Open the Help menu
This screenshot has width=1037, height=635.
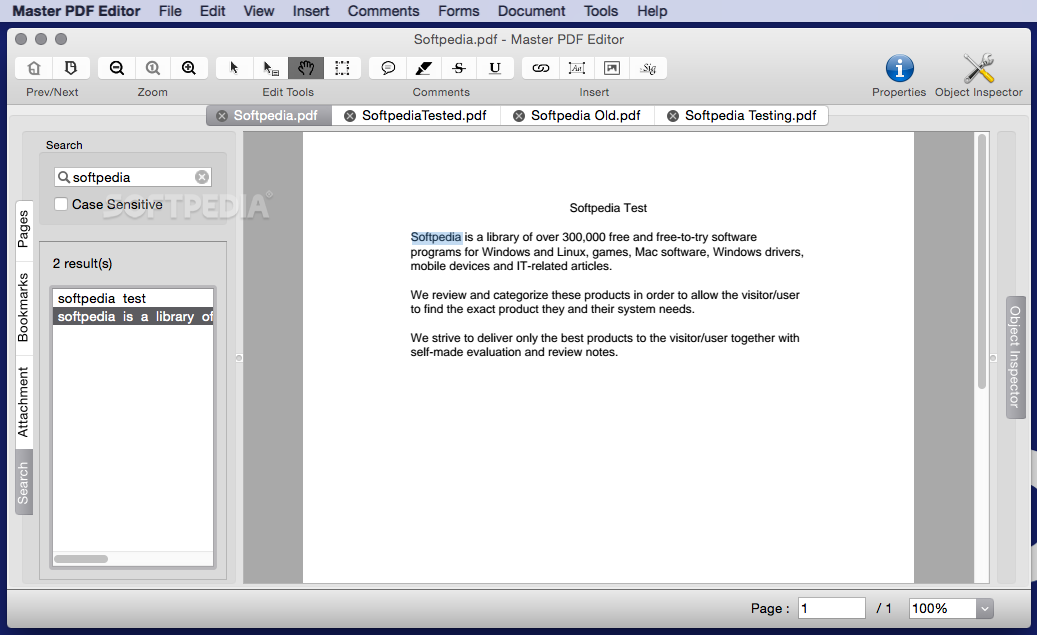[x=652, y=11]
